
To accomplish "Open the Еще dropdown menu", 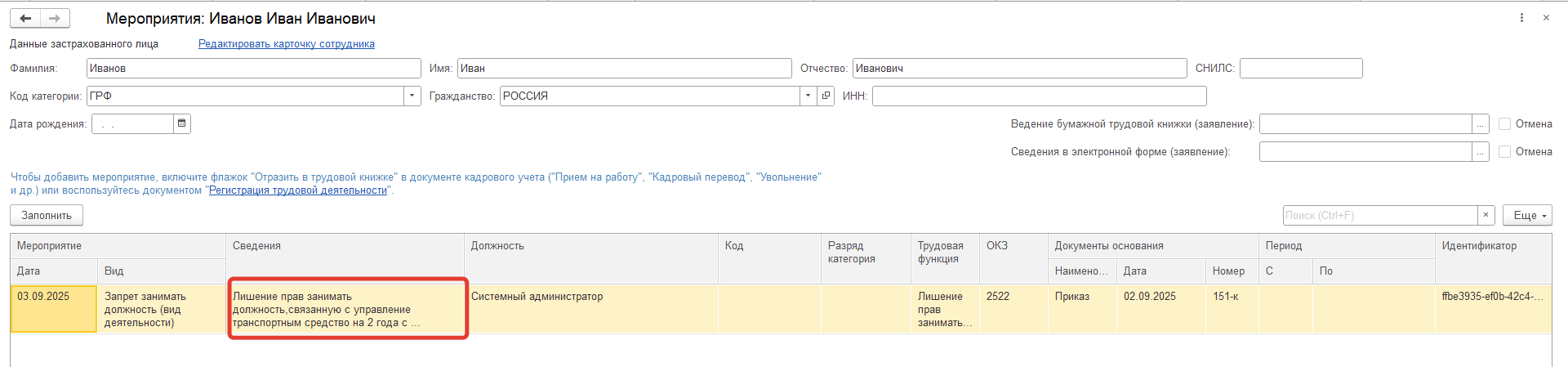I will coord(1526,215).
